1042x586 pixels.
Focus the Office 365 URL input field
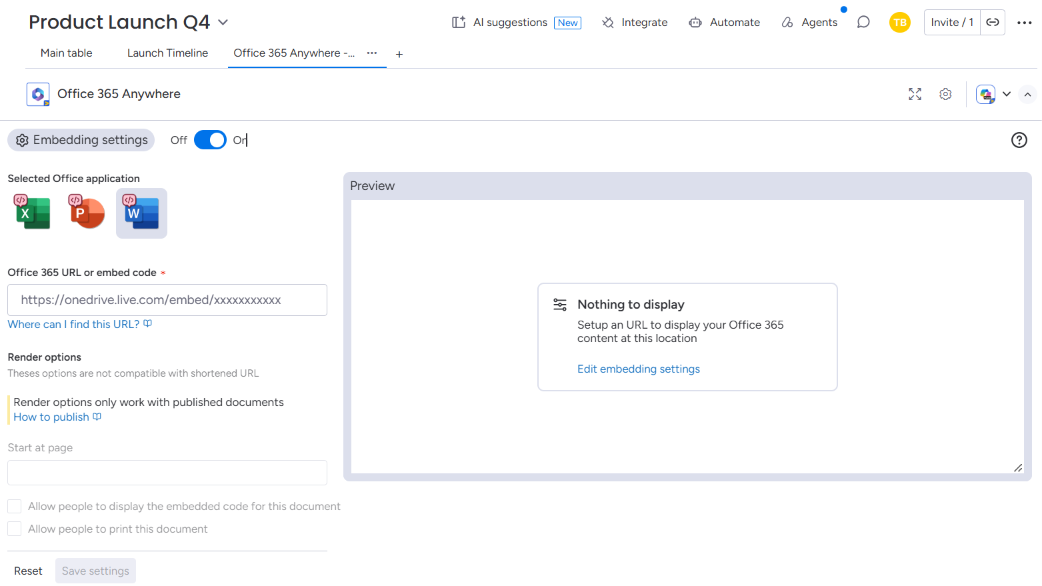click(167, 300)
